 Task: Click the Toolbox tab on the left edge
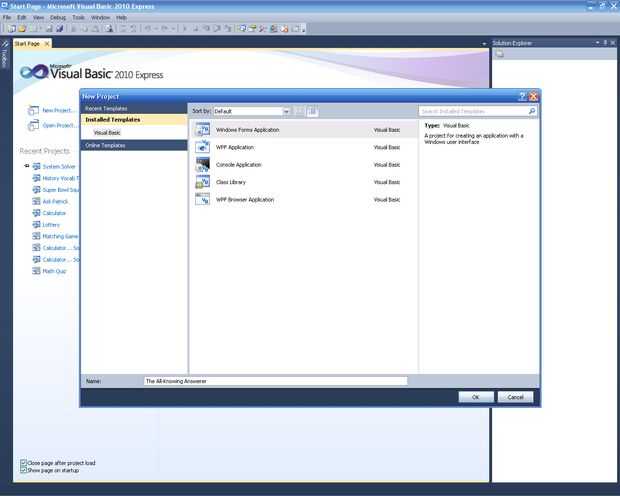click(x=4, y=54)
